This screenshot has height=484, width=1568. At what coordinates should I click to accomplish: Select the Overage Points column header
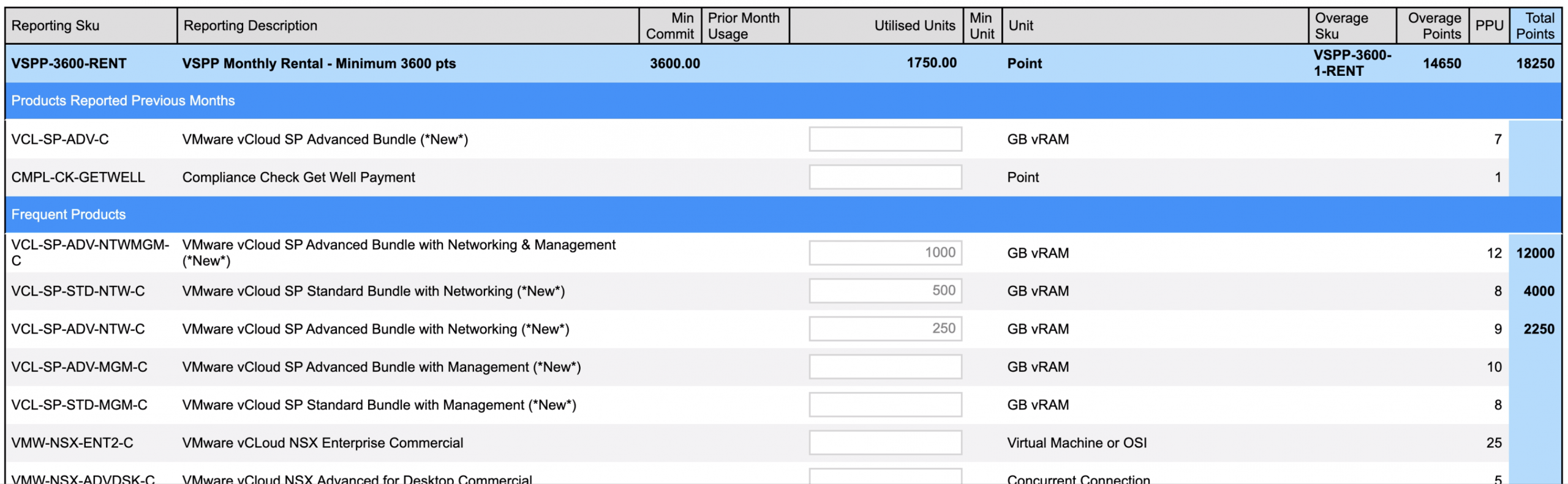pos(1433,26)
